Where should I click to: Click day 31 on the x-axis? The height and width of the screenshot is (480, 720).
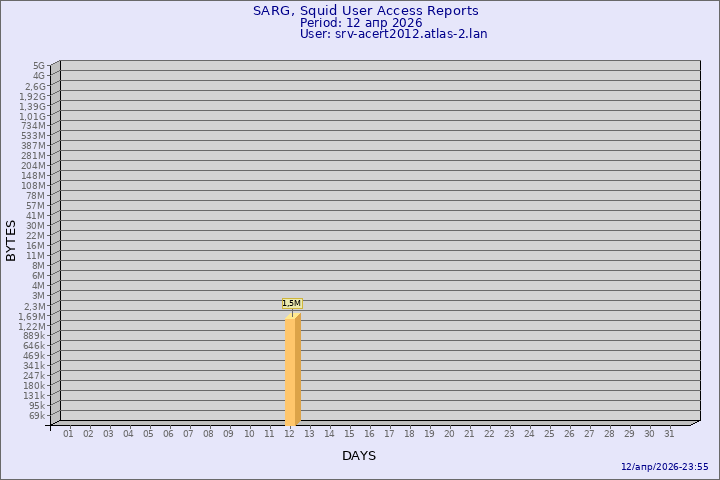point(669,433)
